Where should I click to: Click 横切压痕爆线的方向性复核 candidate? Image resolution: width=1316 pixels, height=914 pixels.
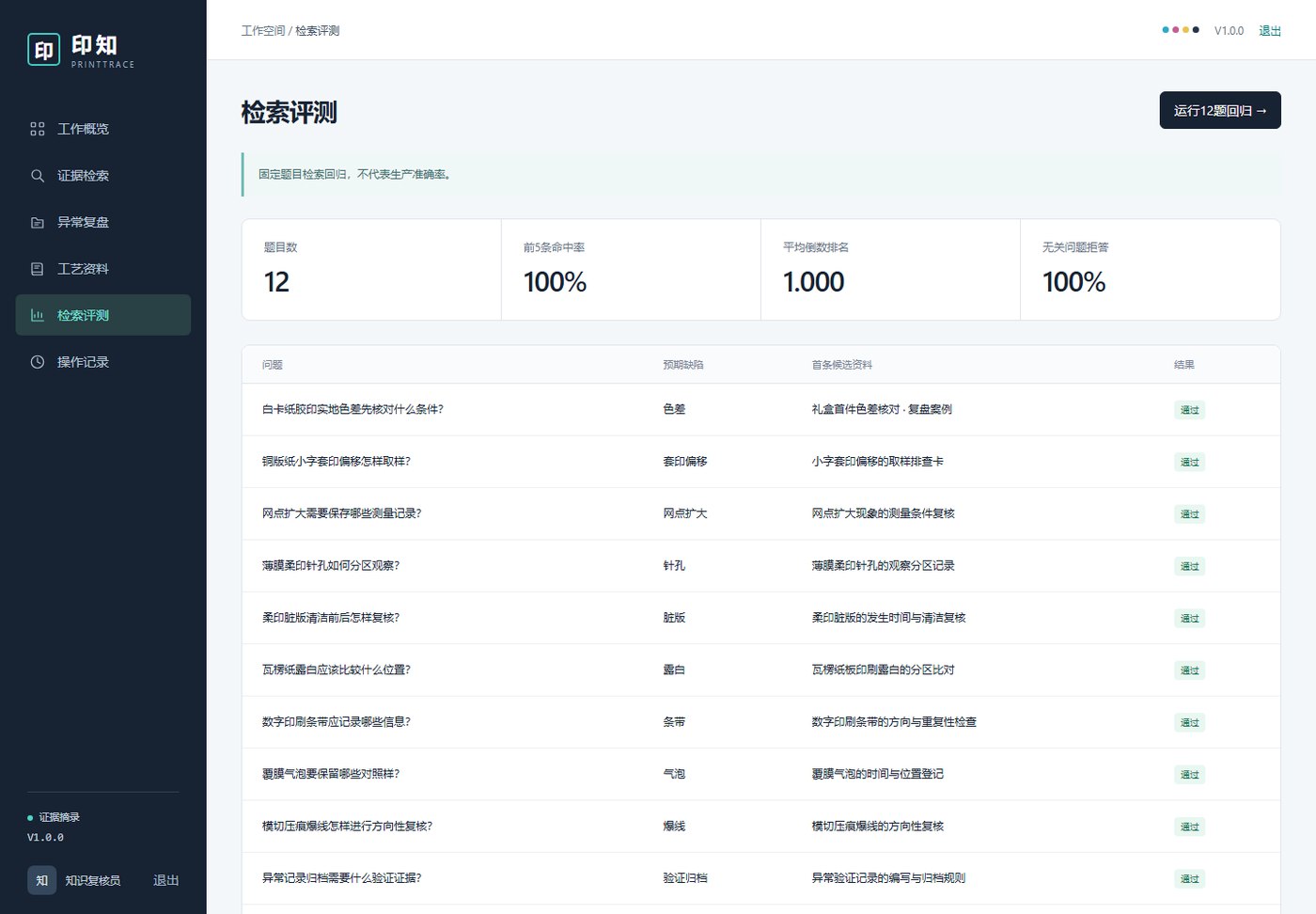click(x=878, y=827)
